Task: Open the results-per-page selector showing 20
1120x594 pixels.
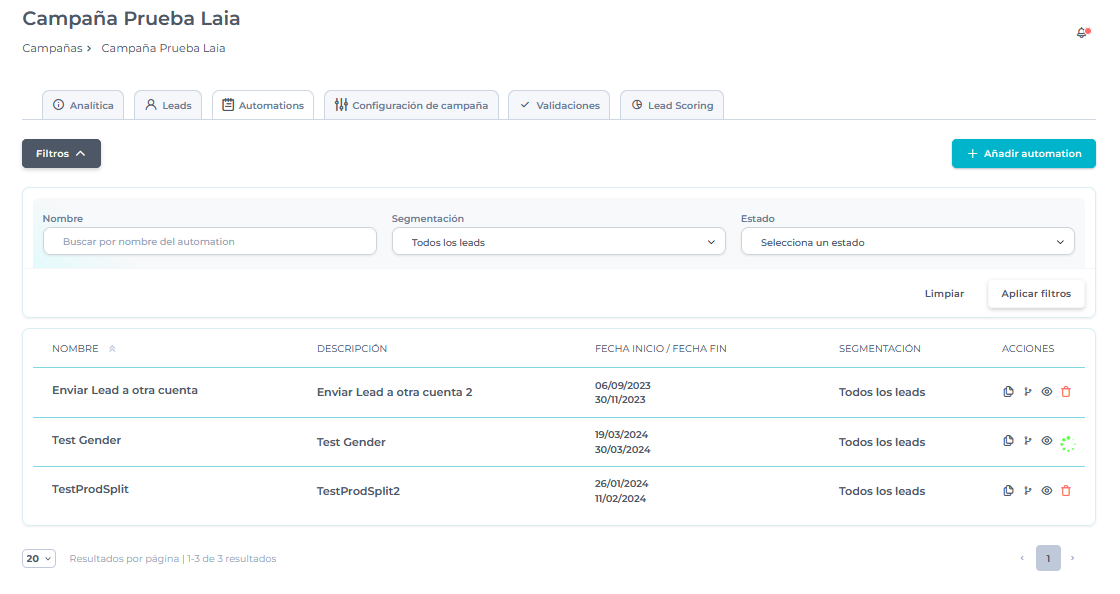Action: (x=39, y=559)
